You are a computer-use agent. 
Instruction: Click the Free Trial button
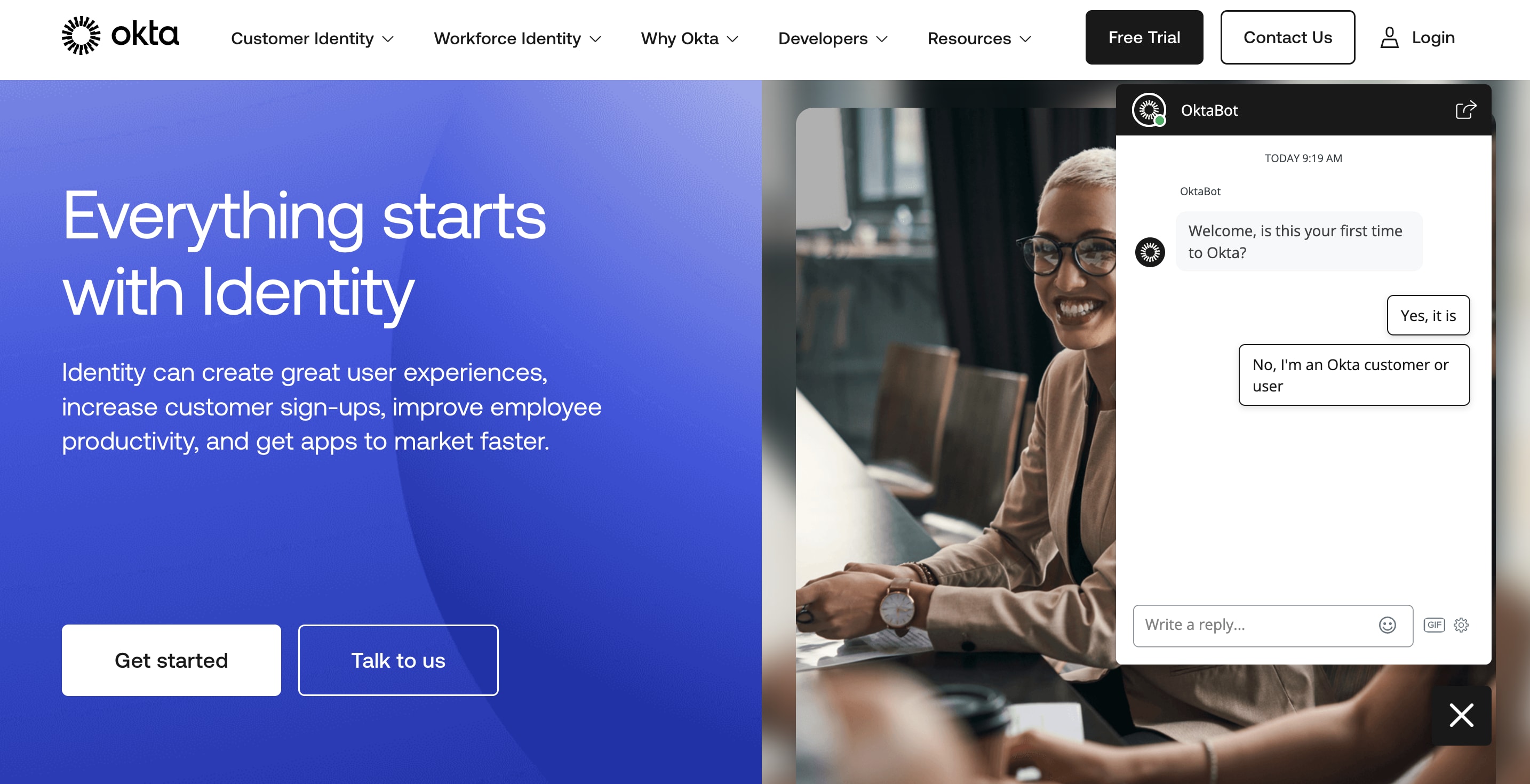click(x=1144, y=37)
